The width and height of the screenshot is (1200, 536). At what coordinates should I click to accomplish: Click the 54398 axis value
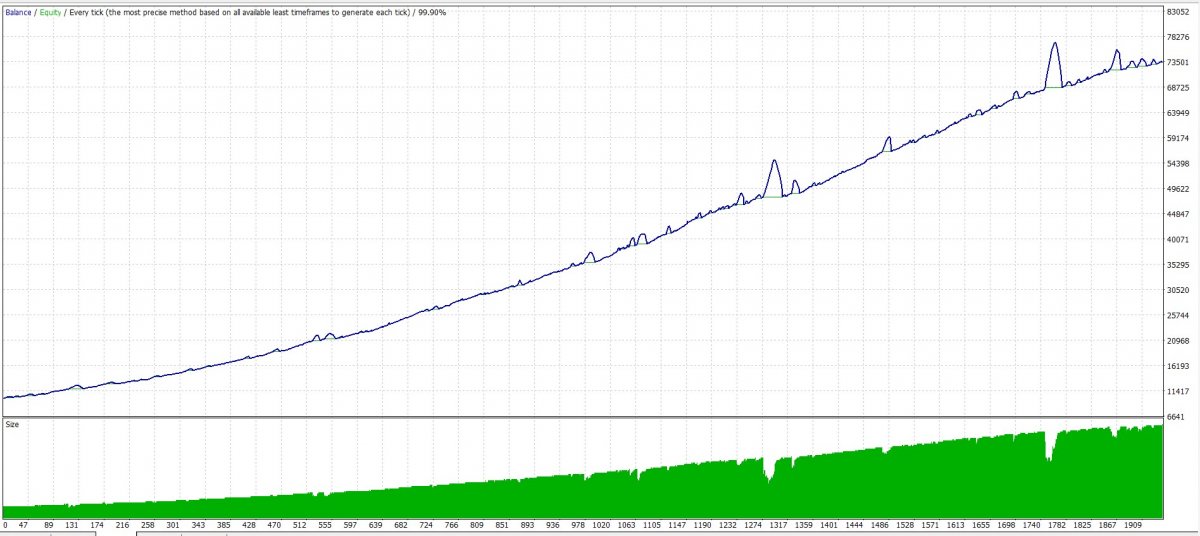point(1176,164)
